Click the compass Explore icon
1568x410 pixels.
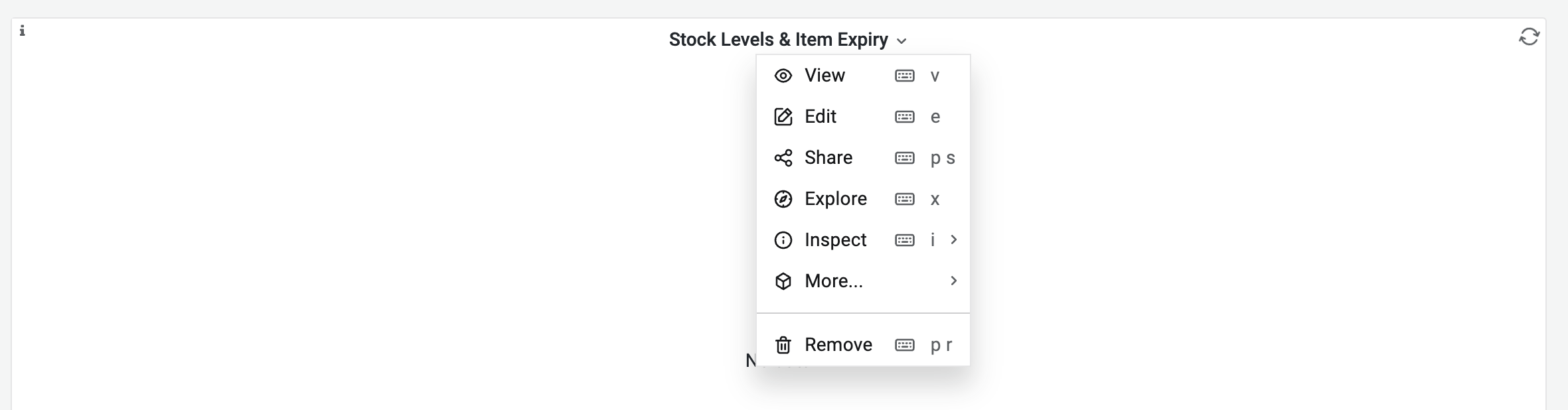point(783,199)
